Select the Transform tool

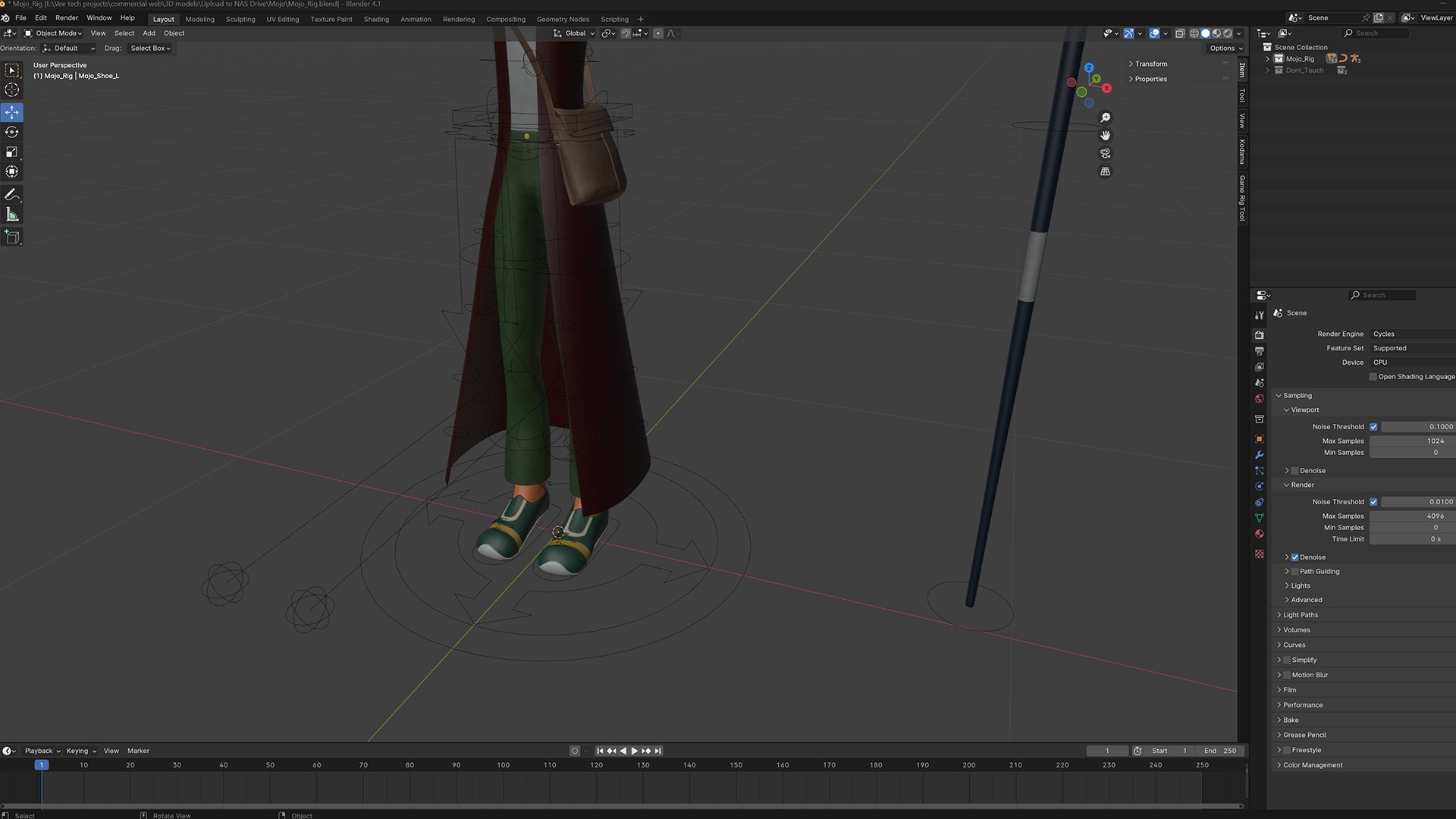point(12,171)
